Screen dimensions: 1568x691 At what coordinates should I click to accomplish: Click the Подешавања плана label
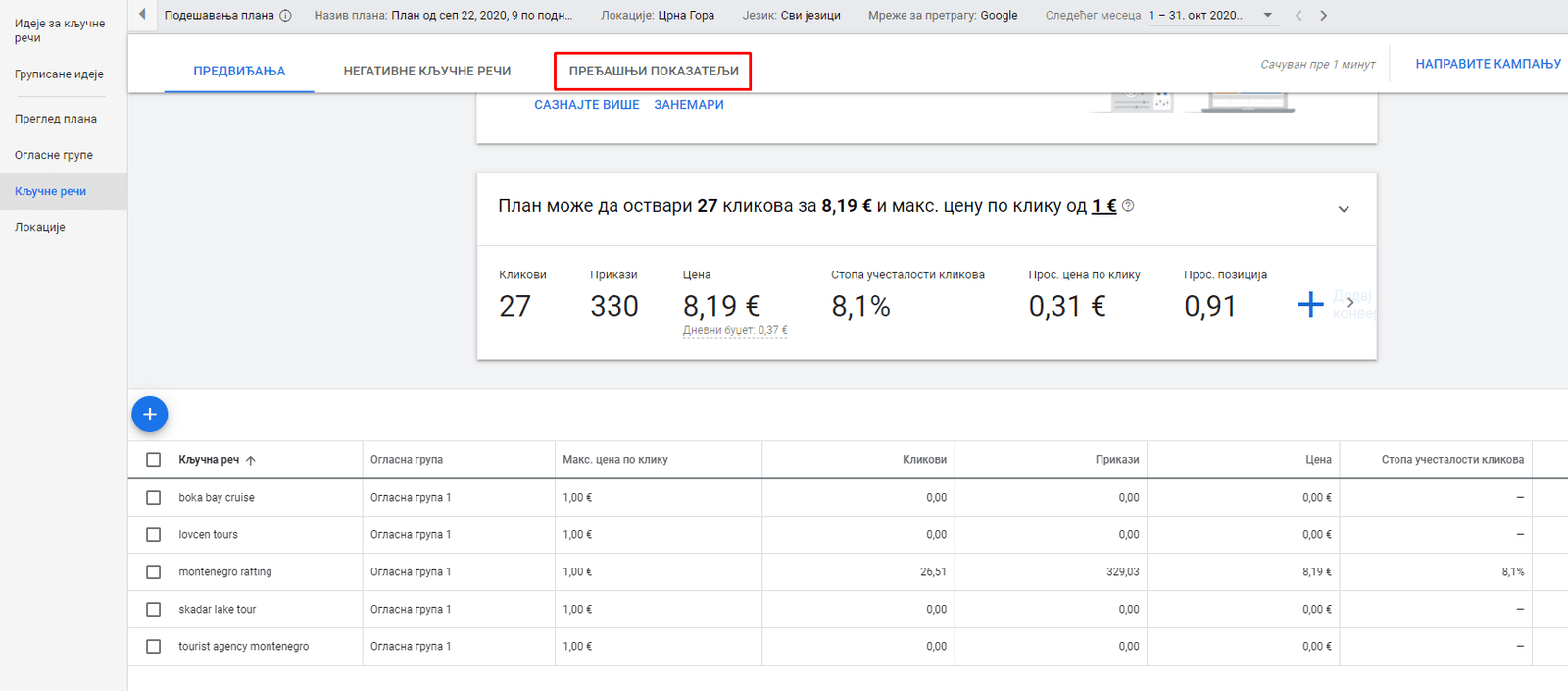(x=220, y=15)
